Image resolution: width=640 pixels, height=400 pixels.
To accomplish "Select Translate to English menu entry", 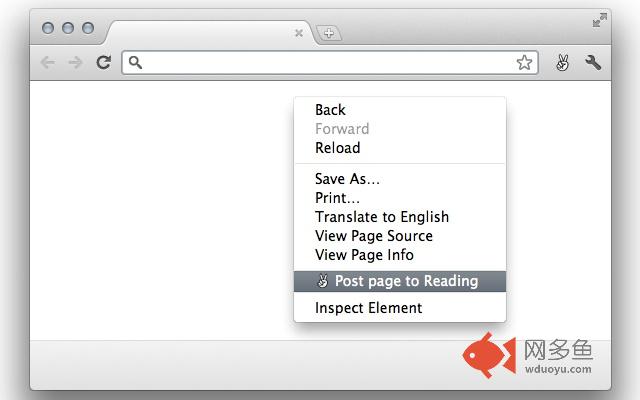I will [x=381, y=217].
